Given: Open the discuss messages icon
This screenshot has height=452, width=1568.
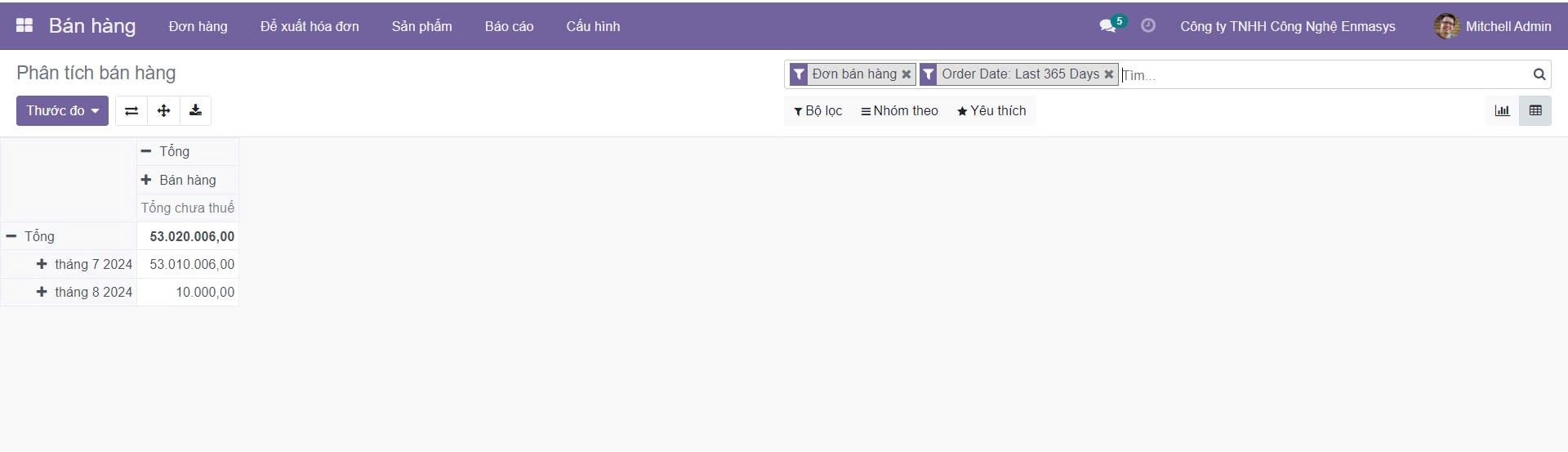Looking at the screenshot, I should click(x=1107, y=25).
